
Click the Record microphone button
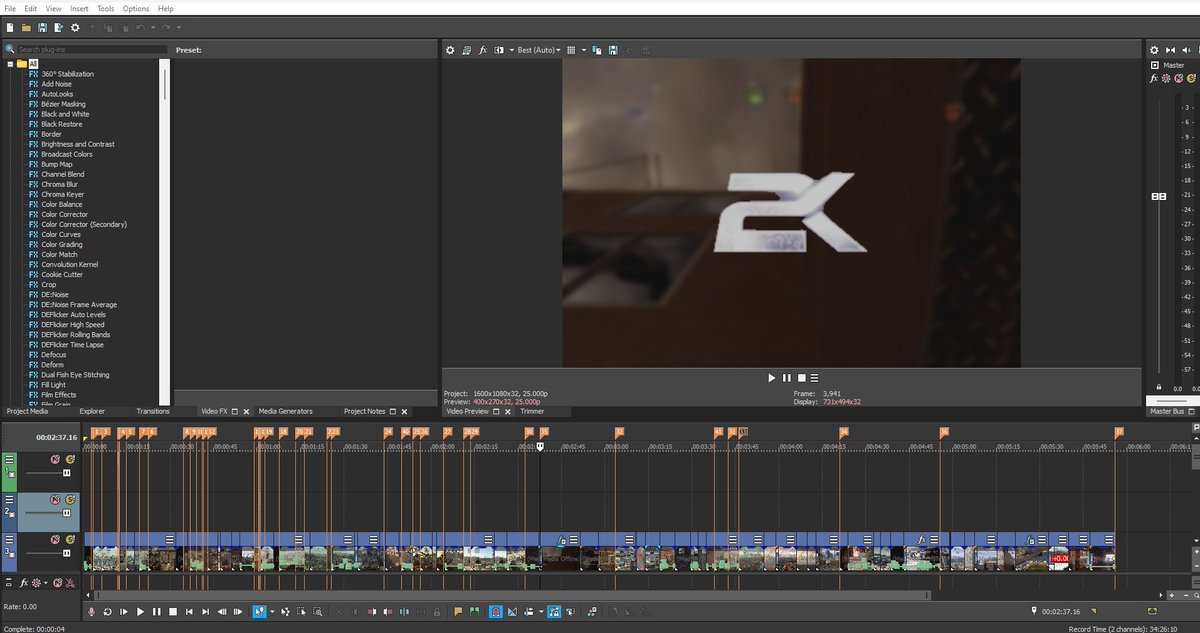pos(90,611)
